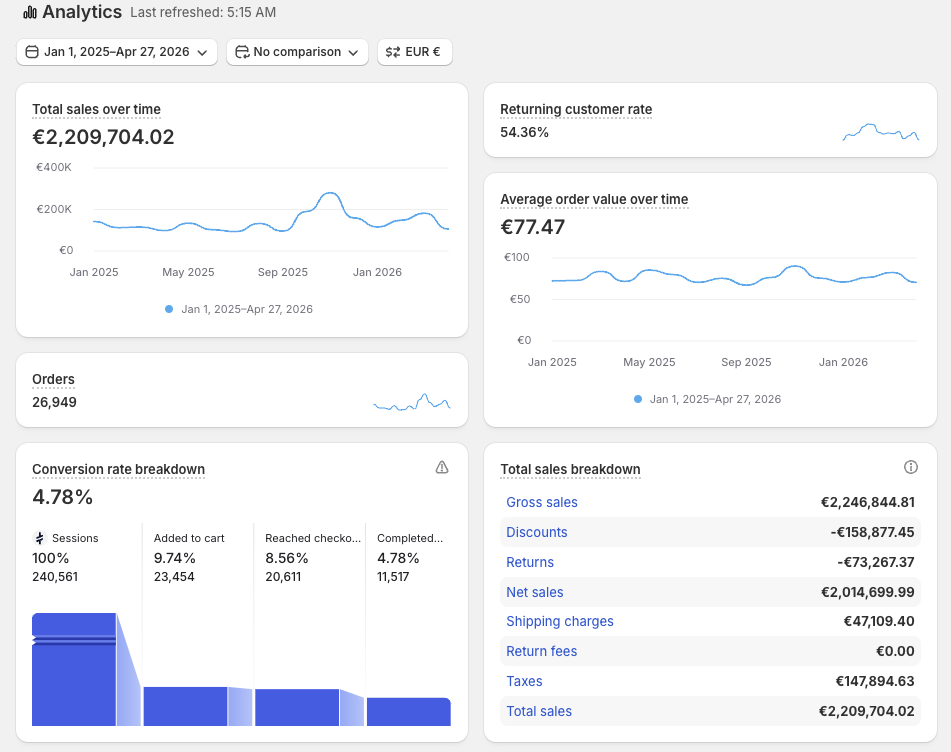
Task: Click the 8.56% reached checkout percentage
Action: coord(287,558)
